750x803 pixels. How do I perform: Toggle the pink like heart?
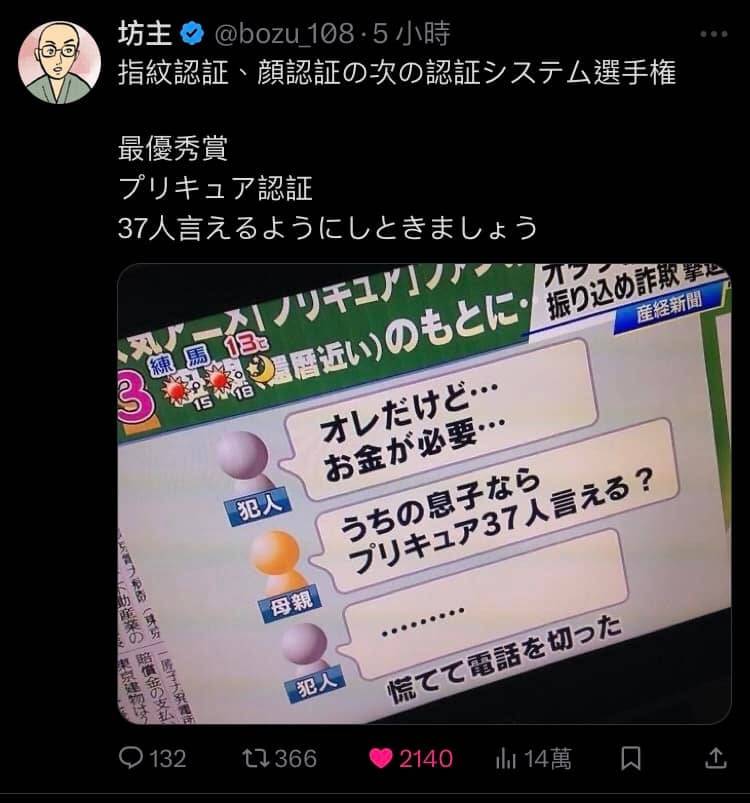[380, 758]
